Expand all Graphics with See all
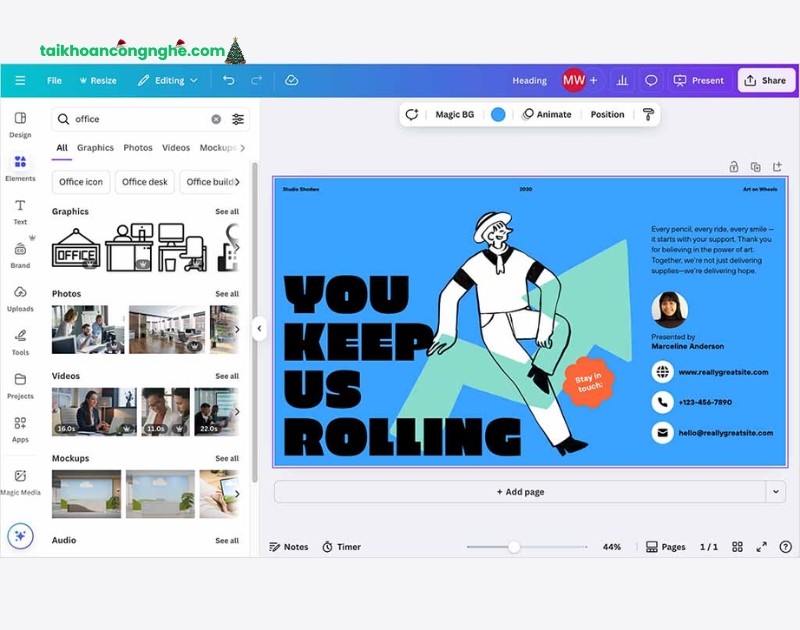Image resolution: width=800 pixels, height=630 pixels. pos(227,212)
